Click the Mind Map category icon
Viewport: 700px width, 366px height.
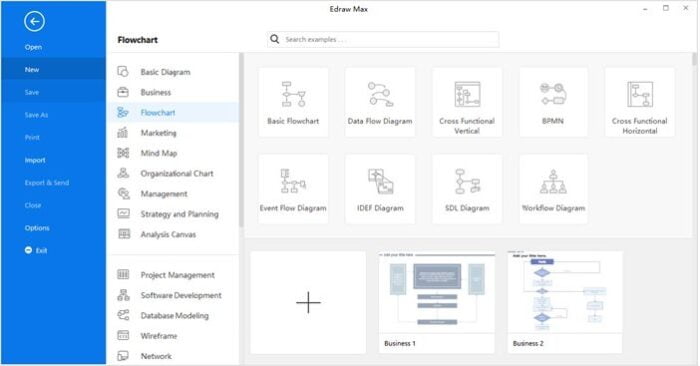[x=123, y=153]
